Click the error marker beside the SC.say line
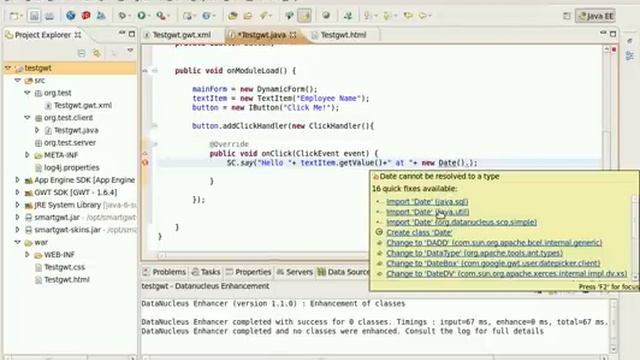Screen dimensions: 640x360 (145, 162)
